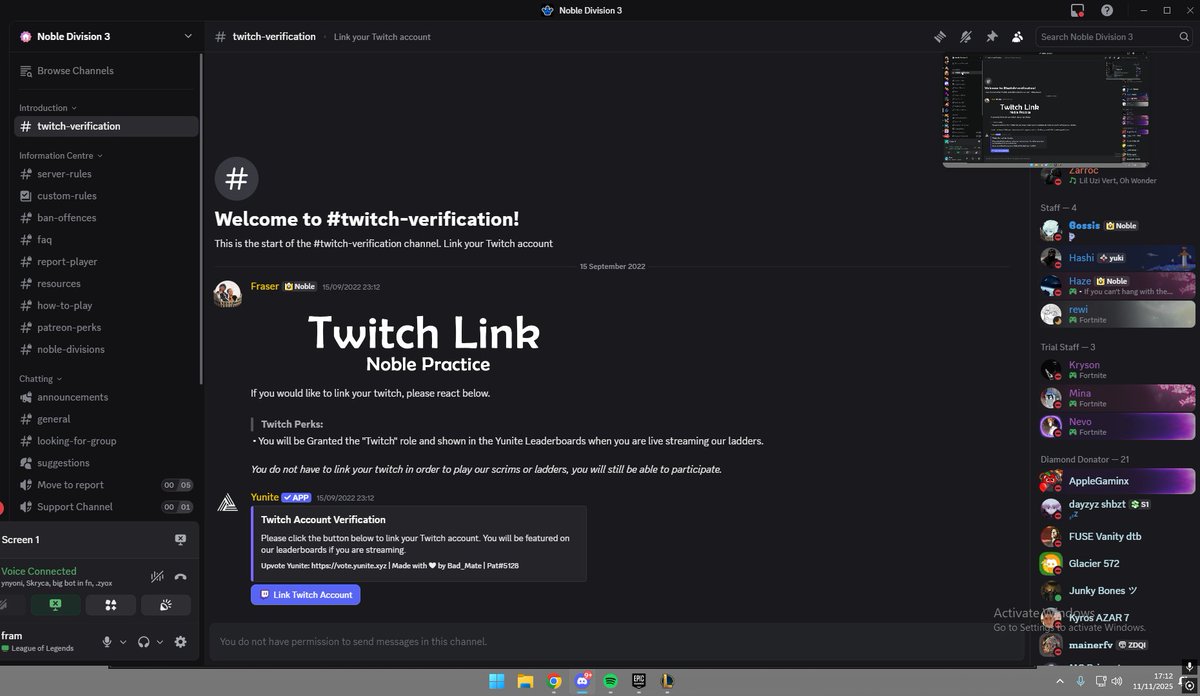Open the noble-divisions channel
This screenshot has width=1200, height=696.
(106, 350)
